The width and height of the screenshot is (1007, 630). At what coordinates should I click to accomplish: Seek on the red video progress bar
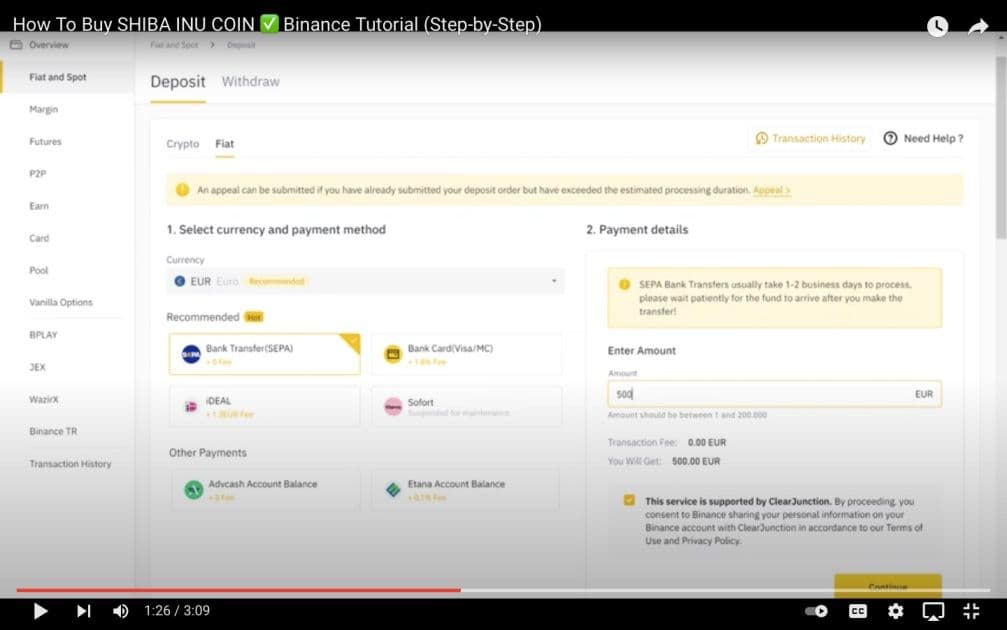click(238, 589)
